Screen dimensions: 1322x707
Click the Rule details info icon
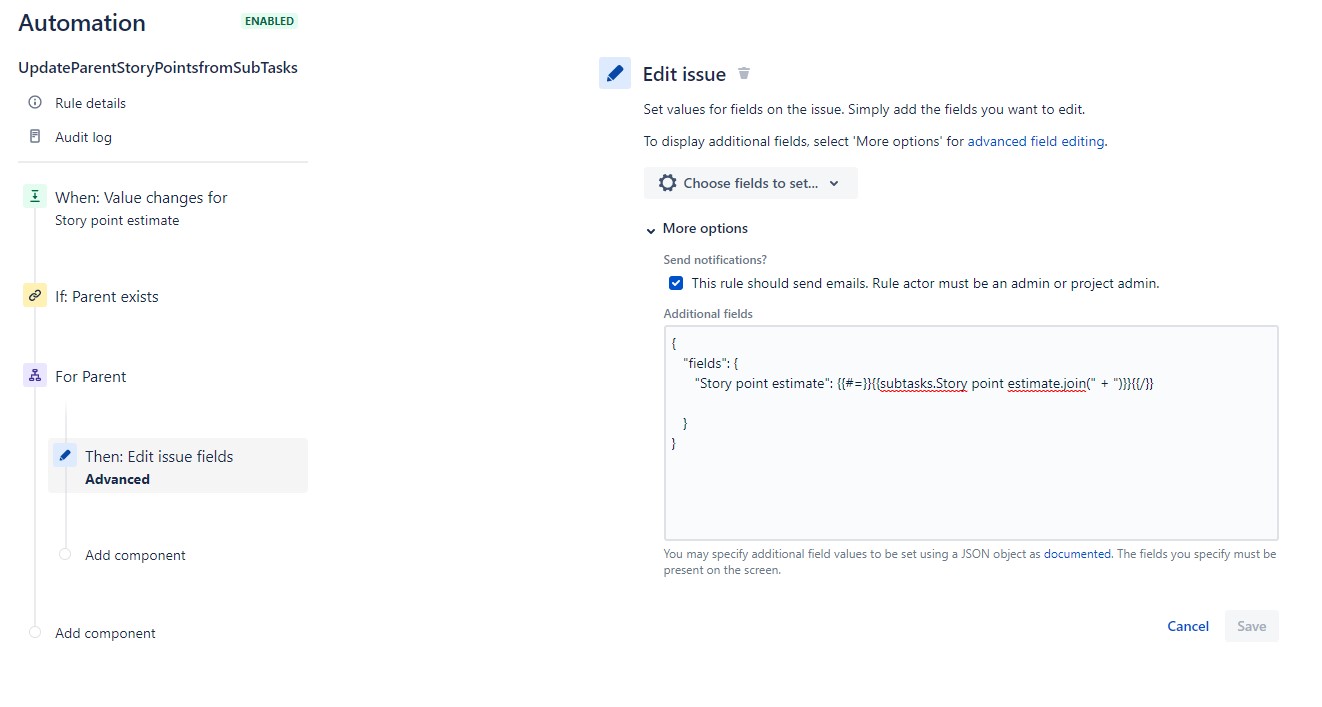click(35, 102)
